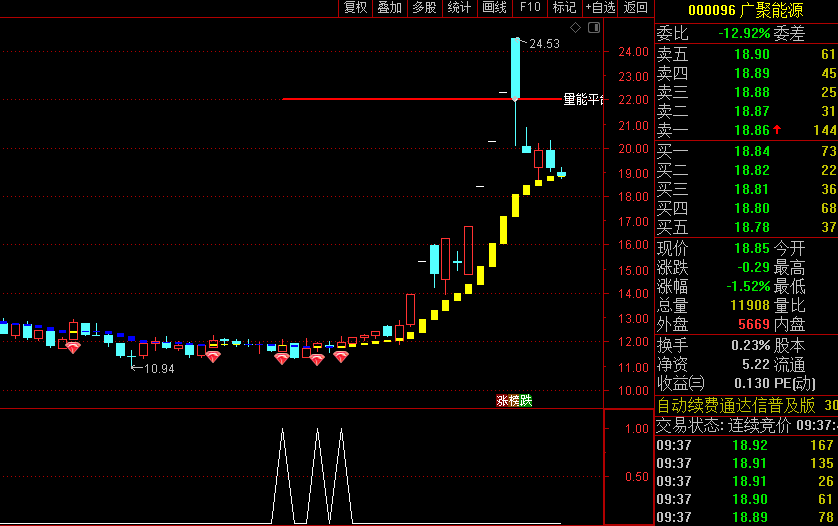This screenshot has height=526, width=838.
Task: Click the 外盘 value 5669
Action: pyautogui.click(x=754, y=324)
